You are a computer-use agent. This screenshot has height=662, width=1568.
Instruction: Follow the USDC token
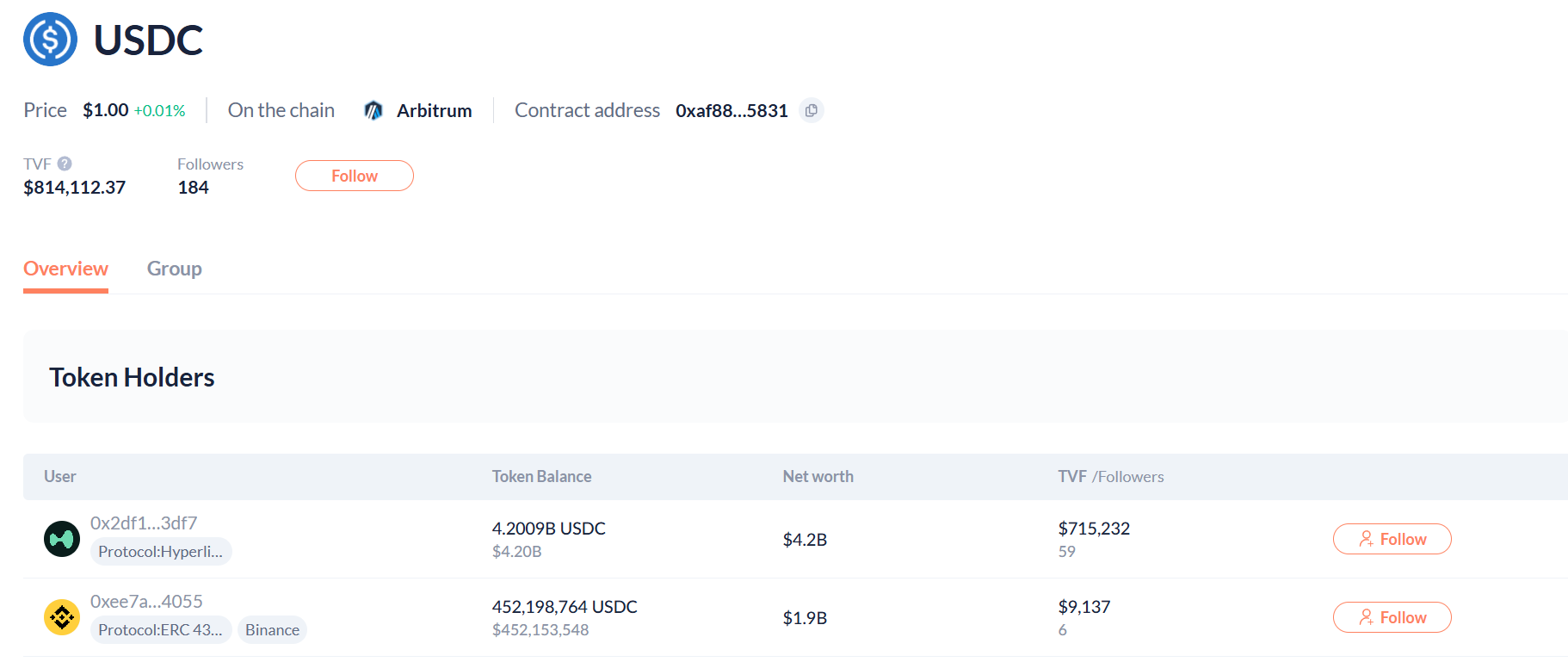pyautogui.click(x=354, y=176)
